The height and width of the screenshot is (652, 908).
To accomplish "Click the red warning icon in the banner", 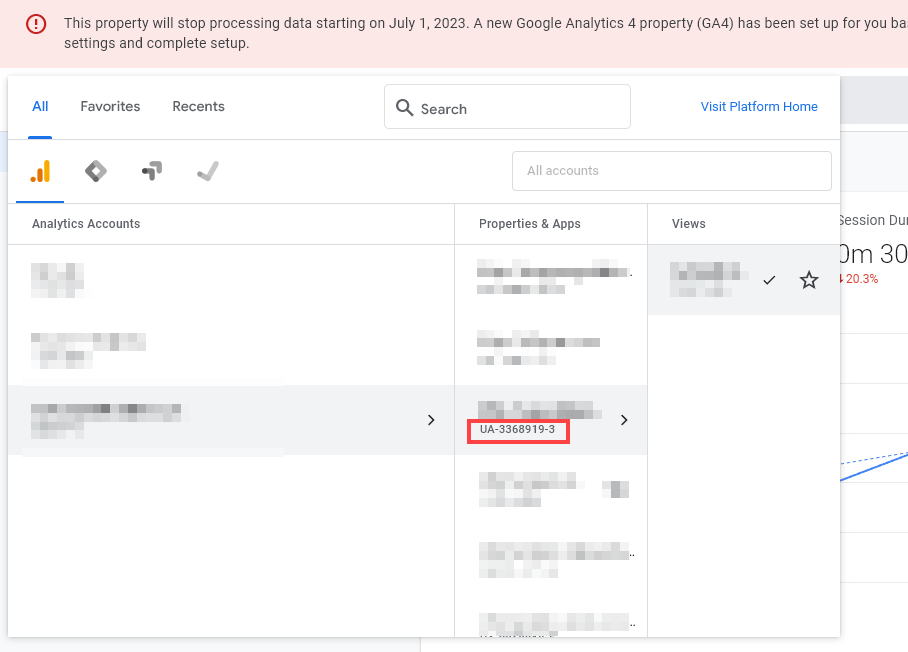I will pos(38,23).
